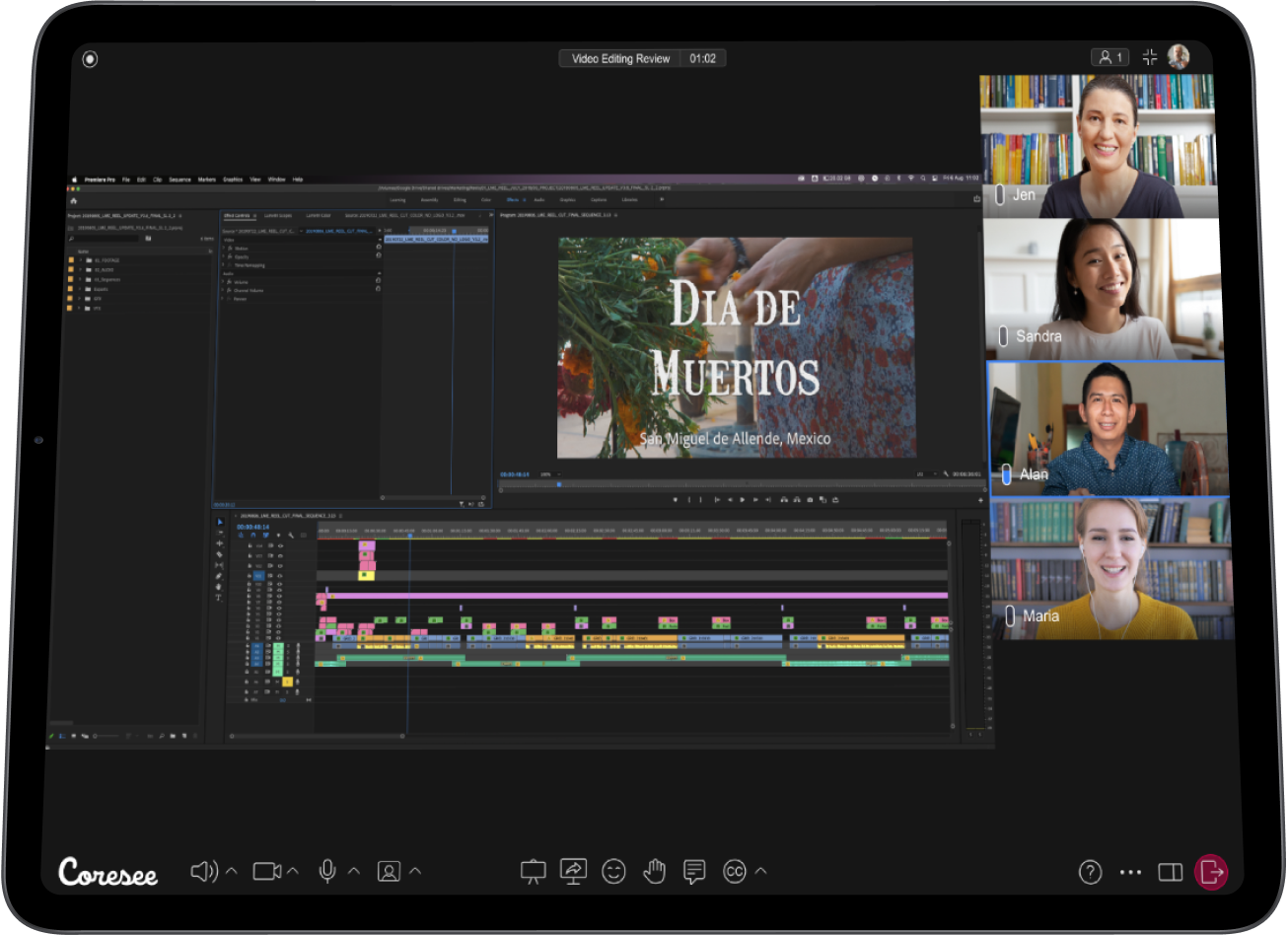Open the emoji reactions smiley icon

click(613, 871)
